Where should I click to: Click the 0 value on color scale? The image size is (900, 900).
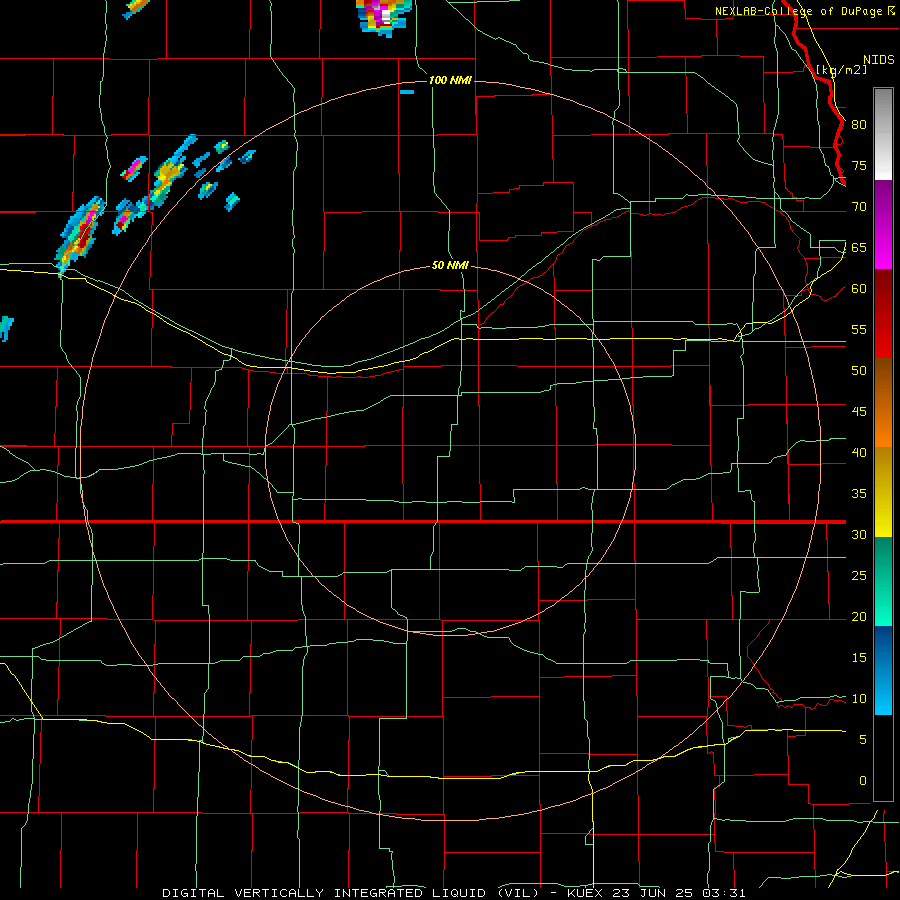[x=863, y=781]
